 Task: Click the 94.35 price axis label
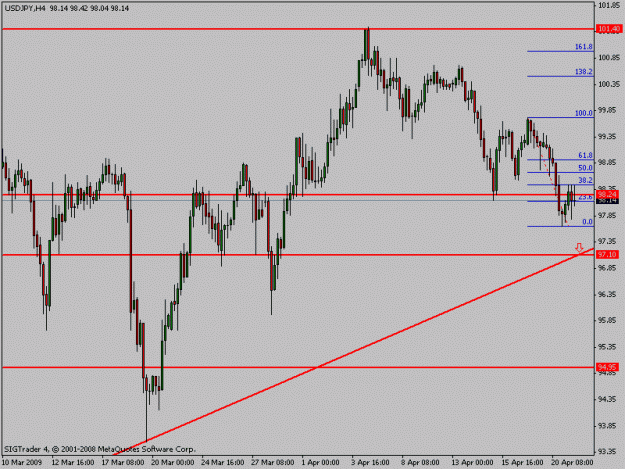(608, 399)
